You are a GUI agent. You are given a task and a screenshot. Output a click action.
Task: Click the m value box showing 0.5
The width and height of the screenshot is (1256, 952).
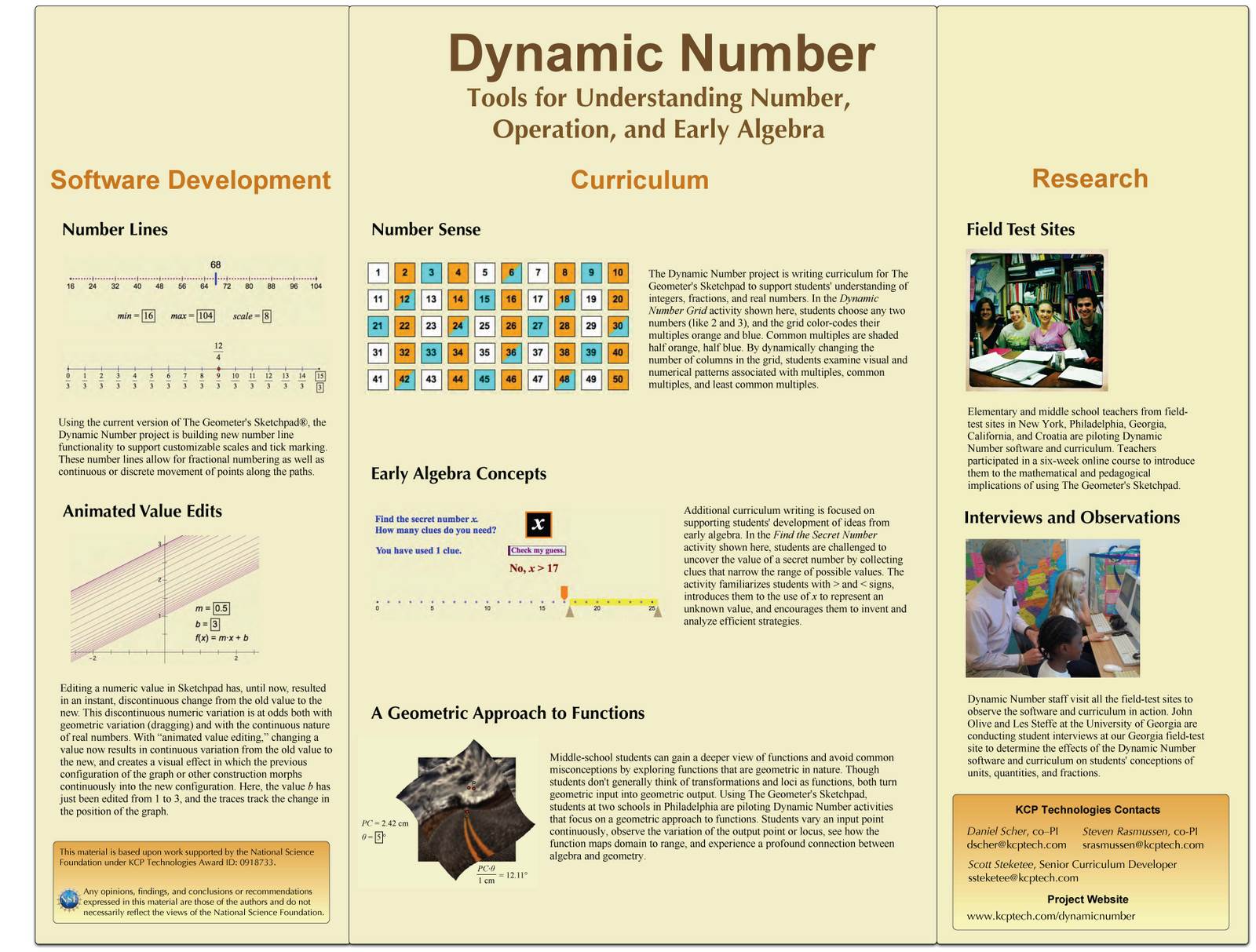(221, 608)
